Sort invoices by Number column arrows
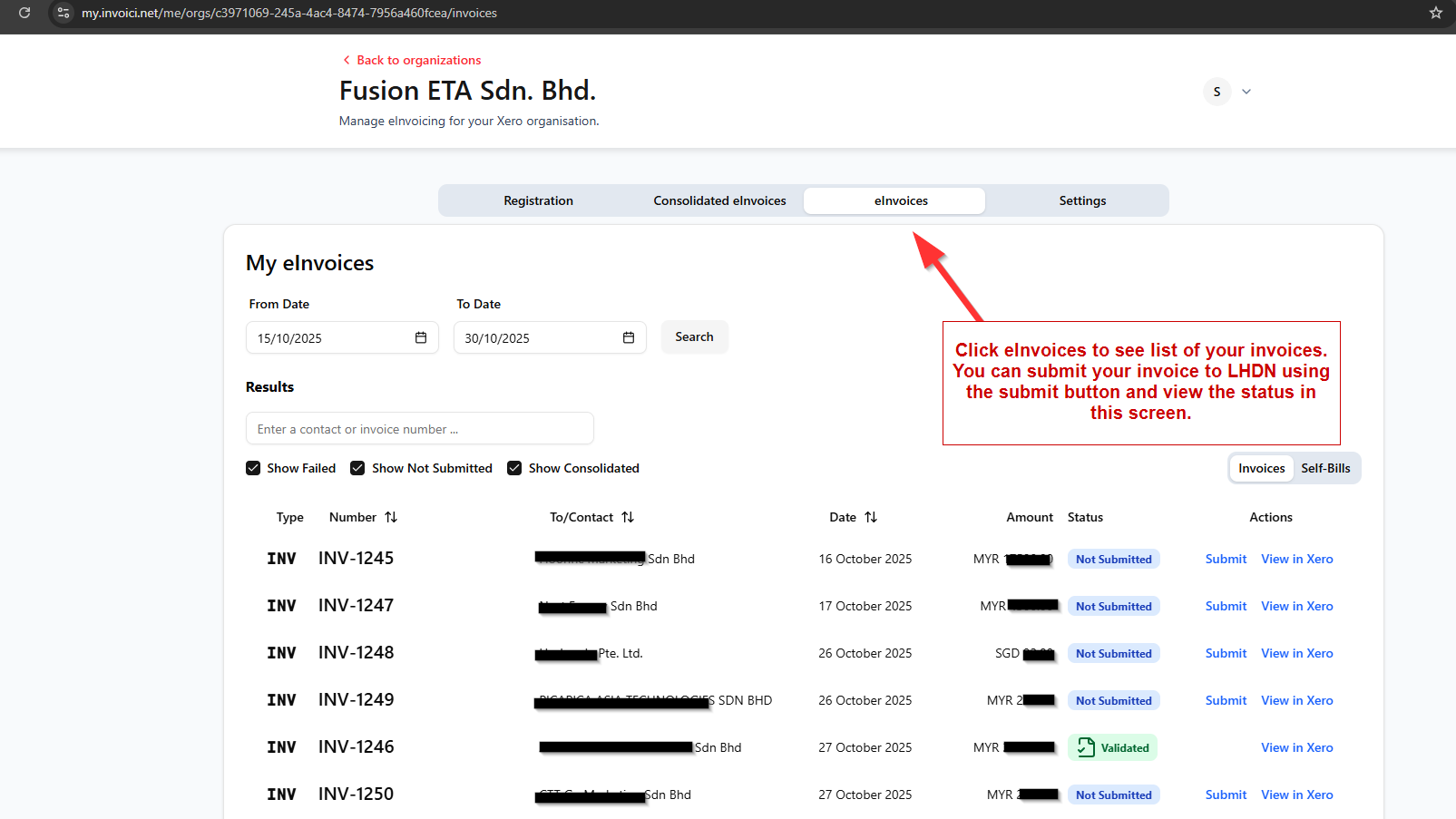Image resolution: width=1456 pixels, height=819 pixels. 391,517
